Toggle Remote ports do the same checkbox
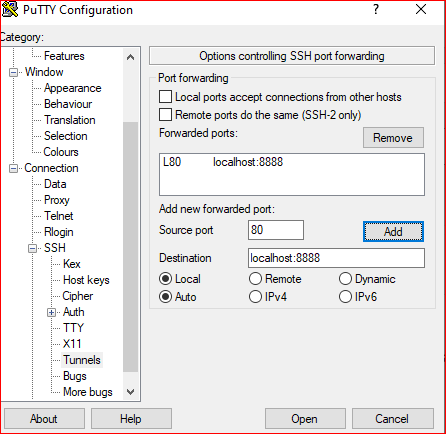This screenshot has height=434, width=446. pos(165,115)
